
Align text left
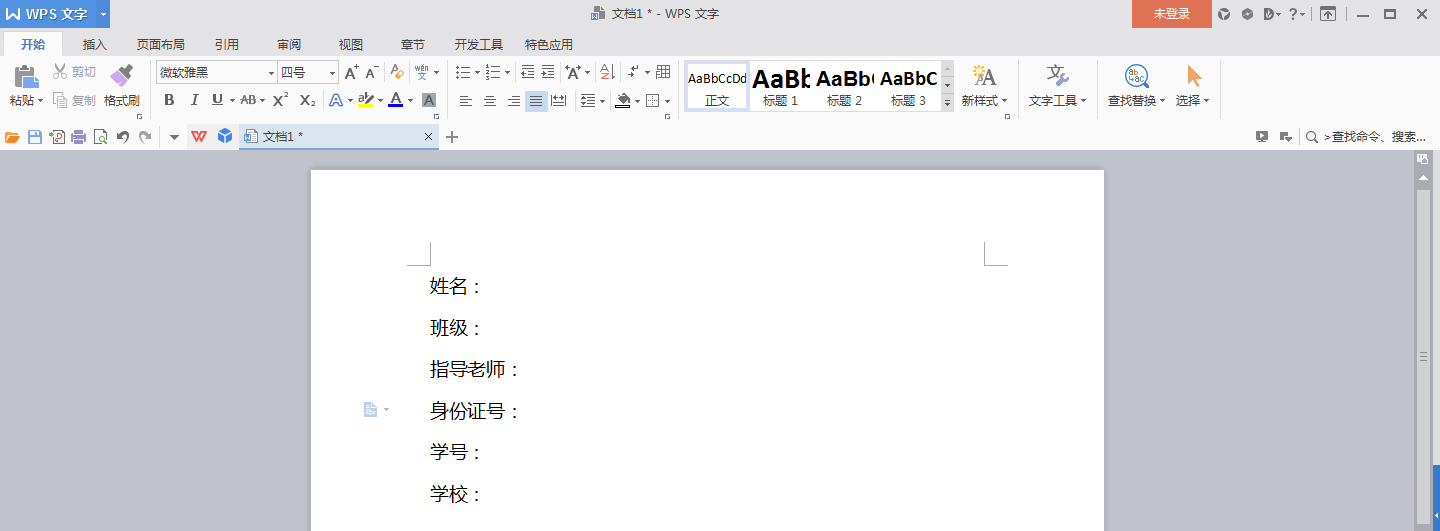click(x=465, y=100)
